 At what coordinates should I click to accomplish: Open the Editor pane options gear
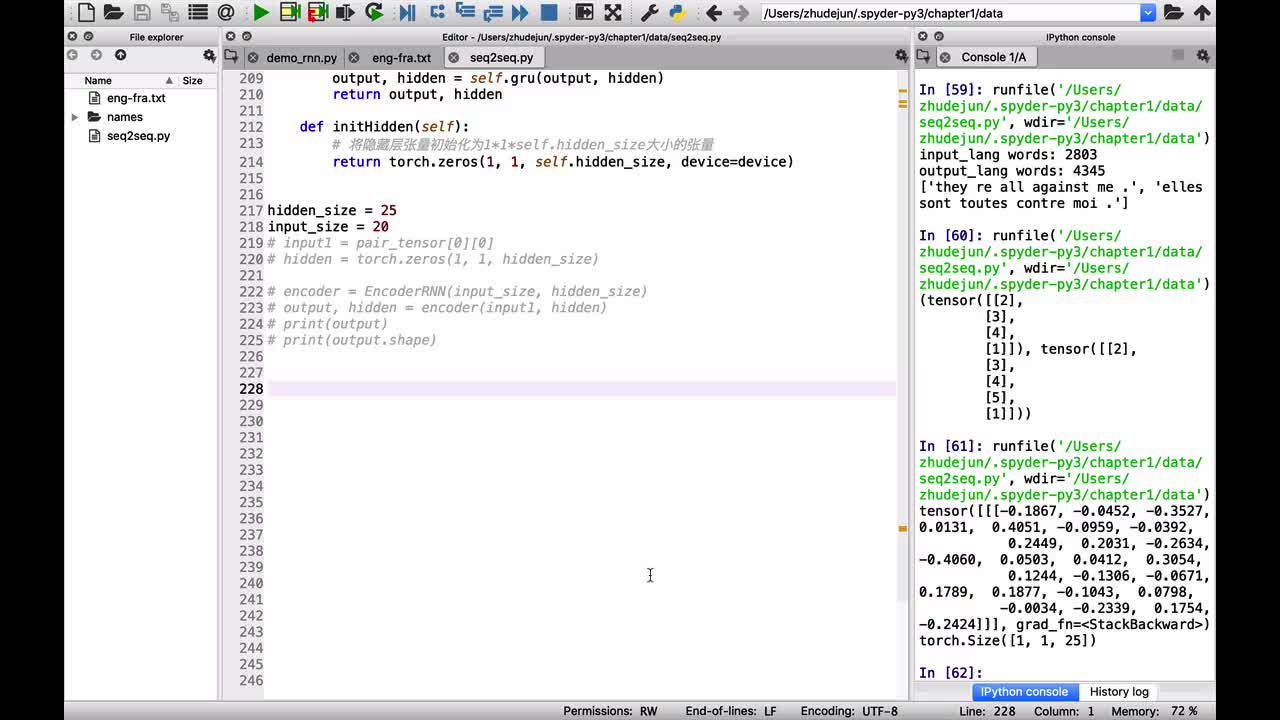[x=901, y=56]
